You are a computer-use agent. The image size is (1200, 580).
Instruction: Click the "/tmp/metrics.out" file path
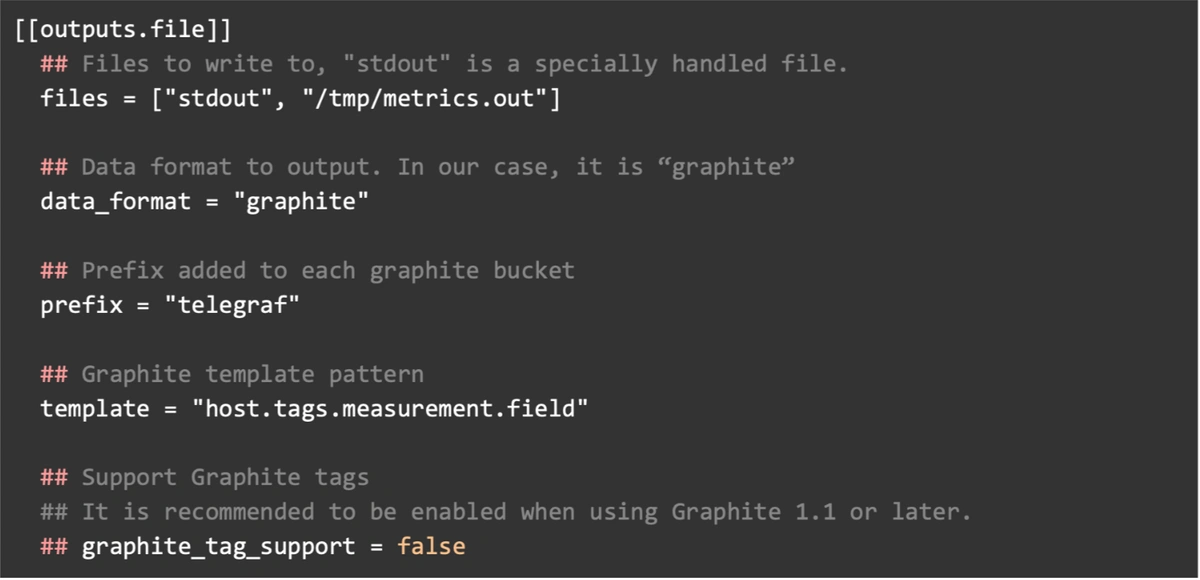(425, 99)
